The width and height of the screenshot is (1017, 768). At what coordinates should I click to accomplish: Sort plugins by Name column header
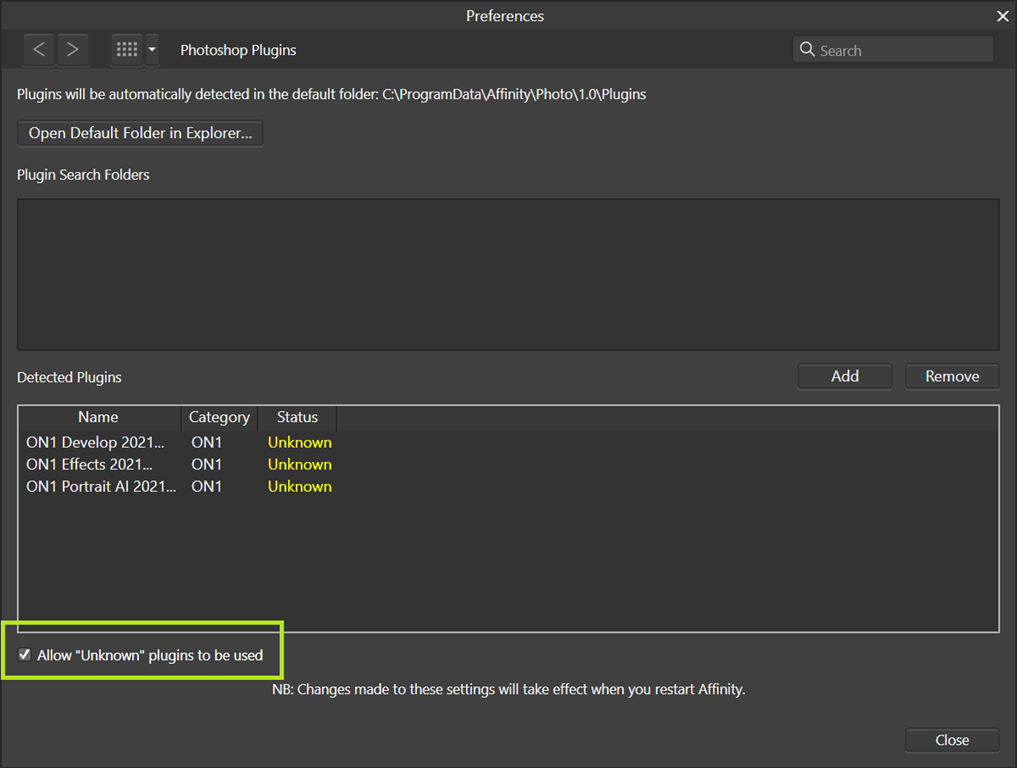(x=98, y=417)
